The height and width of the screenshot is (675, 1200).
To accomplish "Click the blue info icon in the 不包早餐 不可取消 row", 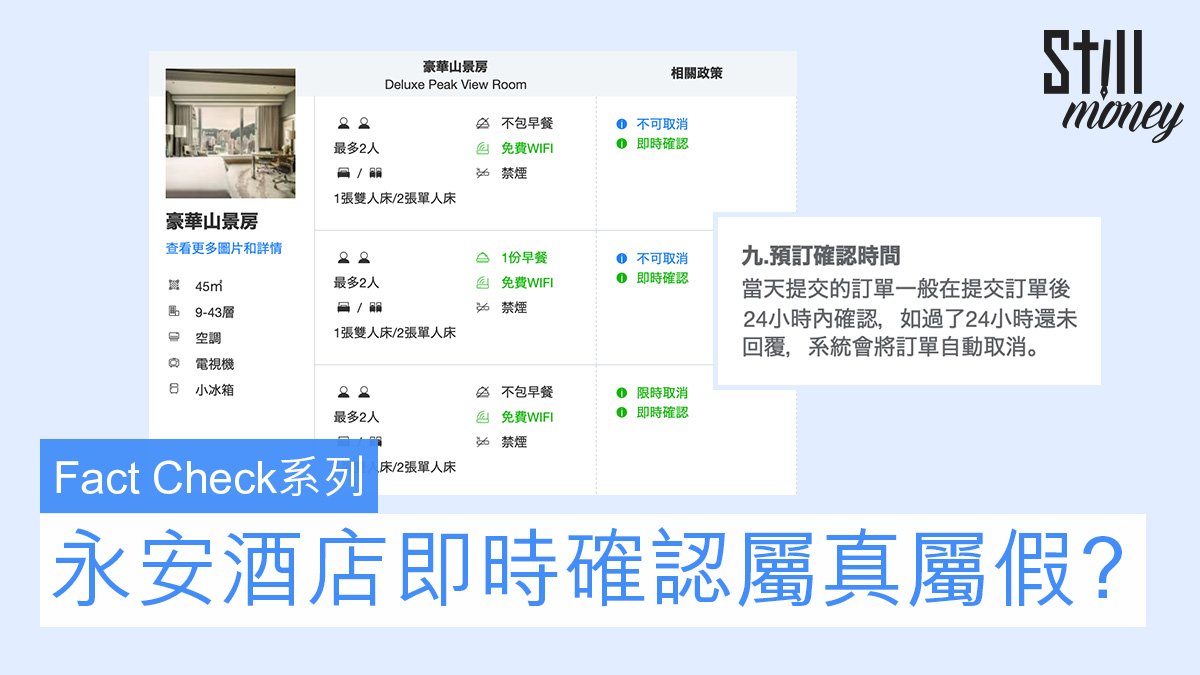I will (622, 124).
